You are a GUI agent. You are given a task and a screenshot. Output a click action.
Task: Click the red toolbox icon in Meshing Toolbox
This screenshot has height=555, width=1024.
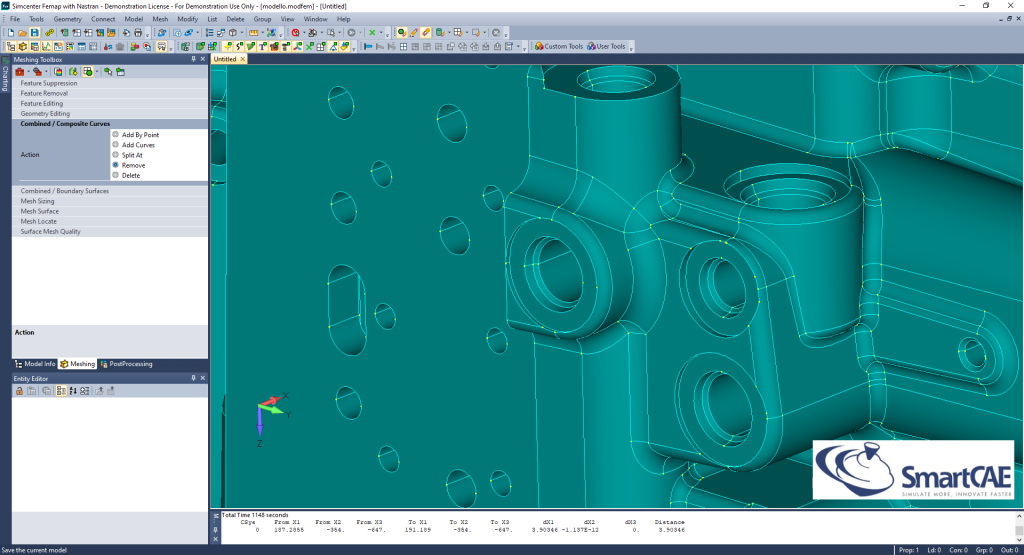(x=20, y=72)
